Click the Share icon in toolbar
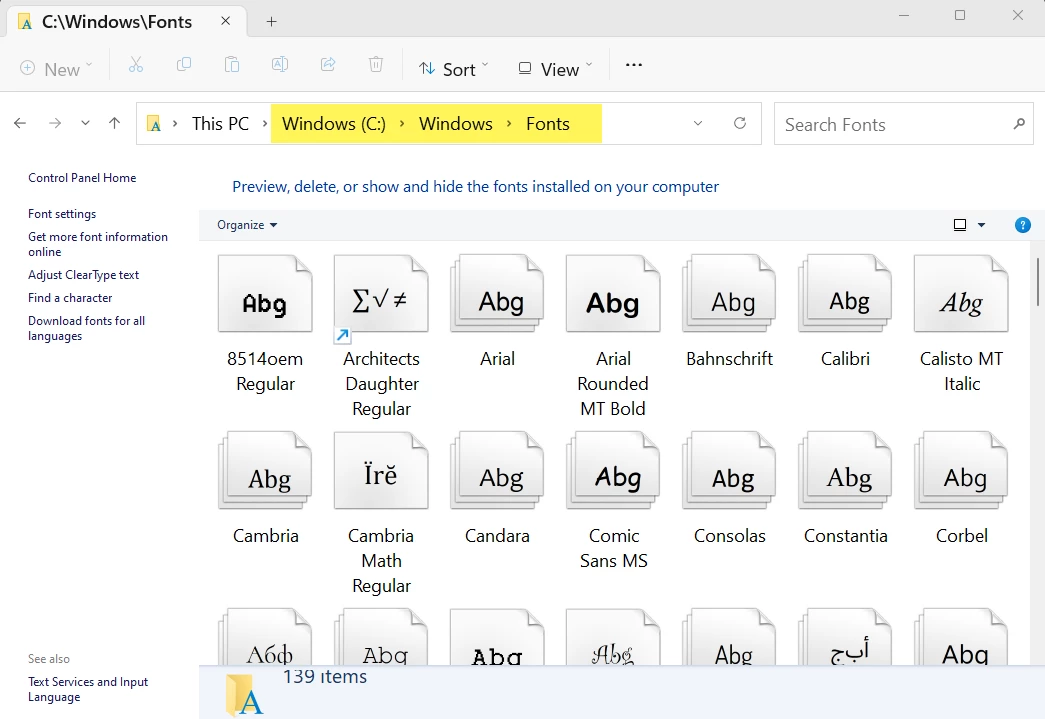Screen dimensions: 1045x719 [x=328, y=65]
